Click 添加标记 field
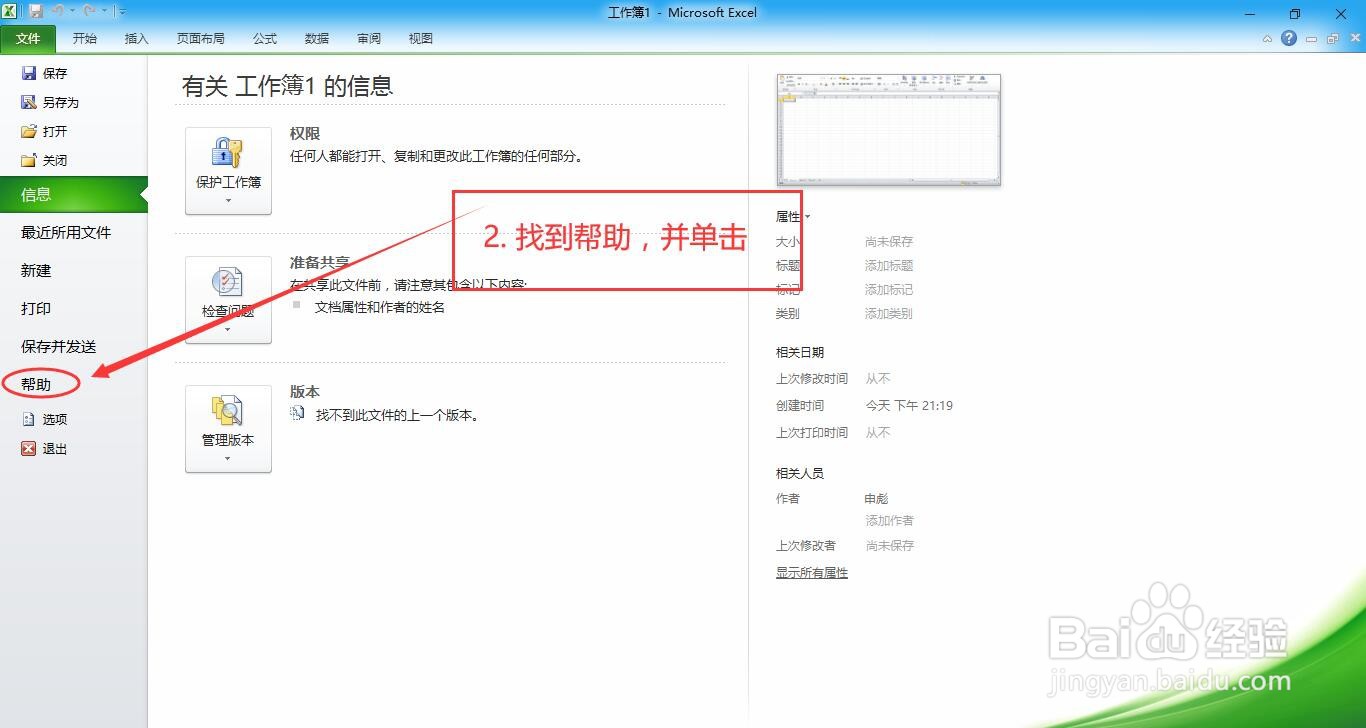The image size is (1366, 728). 889,289
